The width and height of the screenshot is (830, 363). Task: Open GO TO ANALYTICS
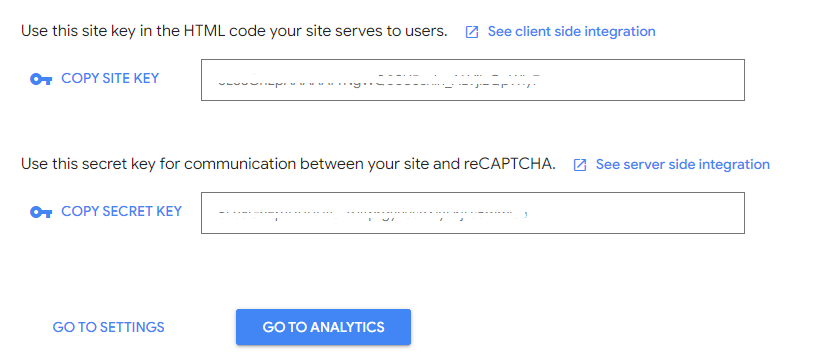tap(323, 327)
